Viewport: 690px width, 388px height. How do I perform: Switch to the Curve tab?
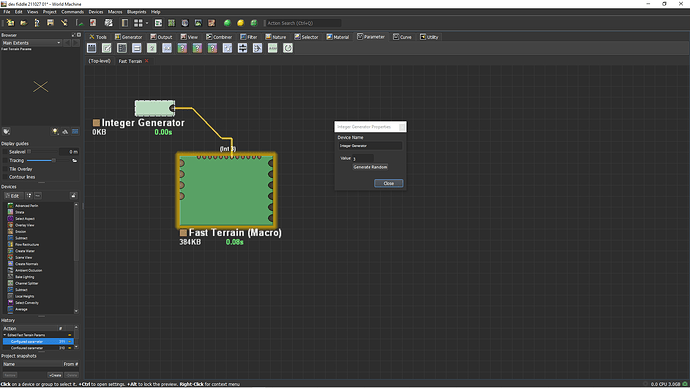[402, 37]
